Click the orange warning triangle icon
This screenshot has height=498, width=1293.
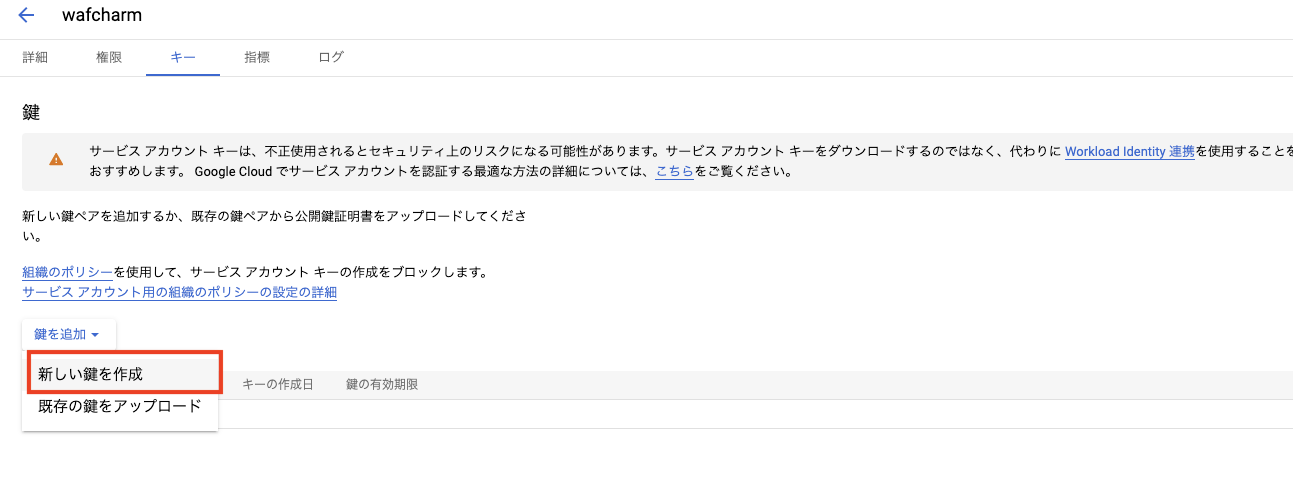56,160
